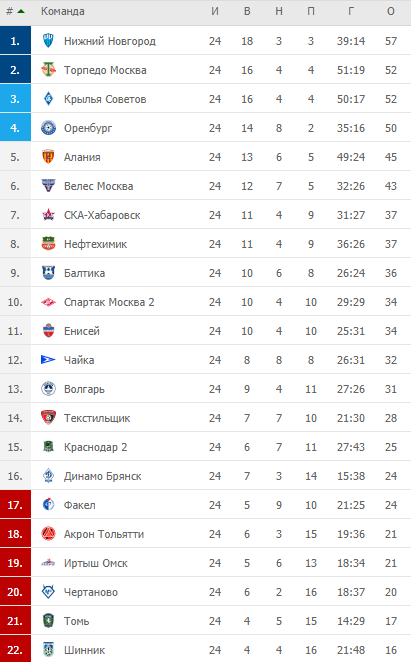This screenshot has width=411, height=662.
Task: Click the Чертаново club crest icon
Action: [x=49, y=592]
